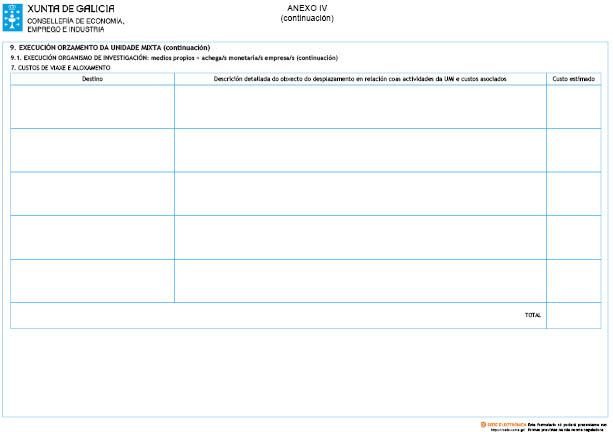Image resolution: width=613 pixels, height=432 pixels.
Task: Open the sede.xunta.gal link in footer
Action: (x=505, y=429)
